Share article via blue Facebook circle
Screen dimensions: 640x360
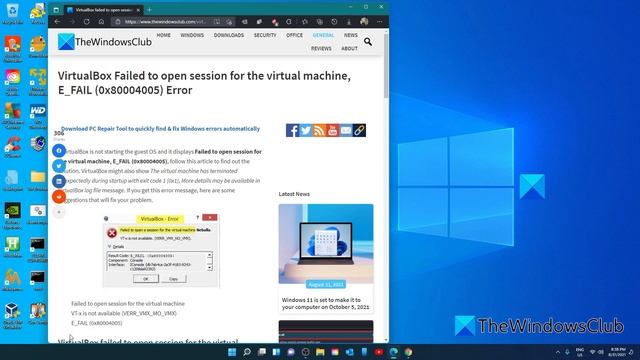59,151
